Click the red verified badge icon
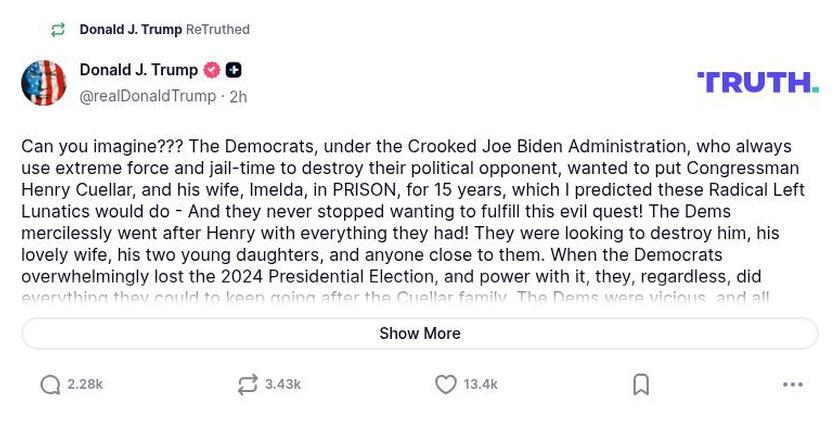 pos(212,70)
